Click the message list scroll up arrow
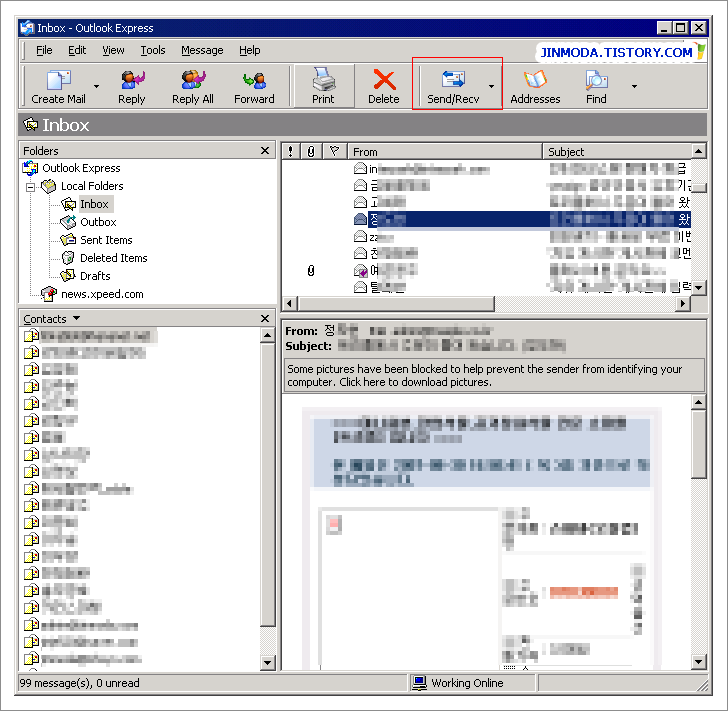 click(x=699, y=151)
